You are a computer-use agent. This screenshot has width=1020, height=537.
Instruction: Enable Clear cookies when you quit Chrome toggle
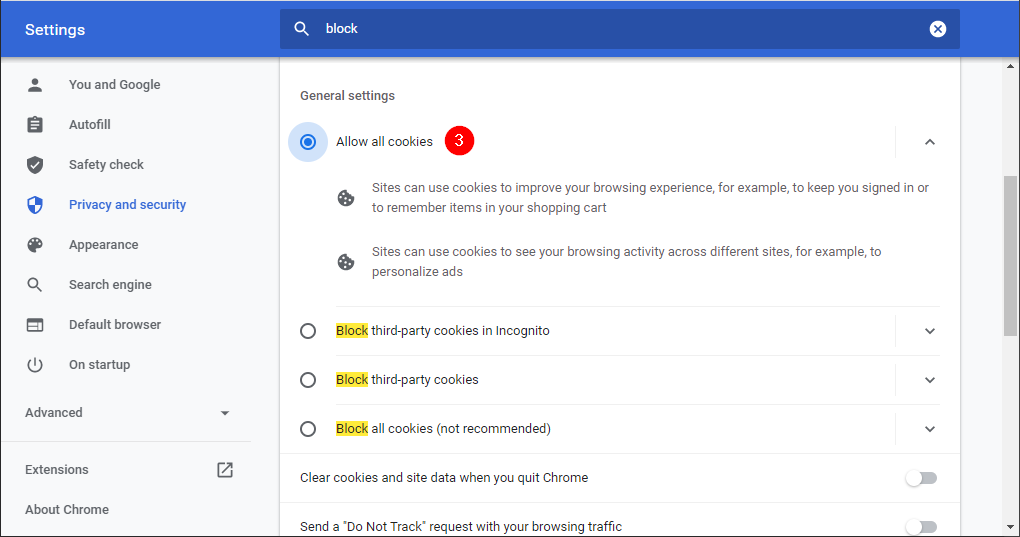pyautogui.click(x=921, y=478)
